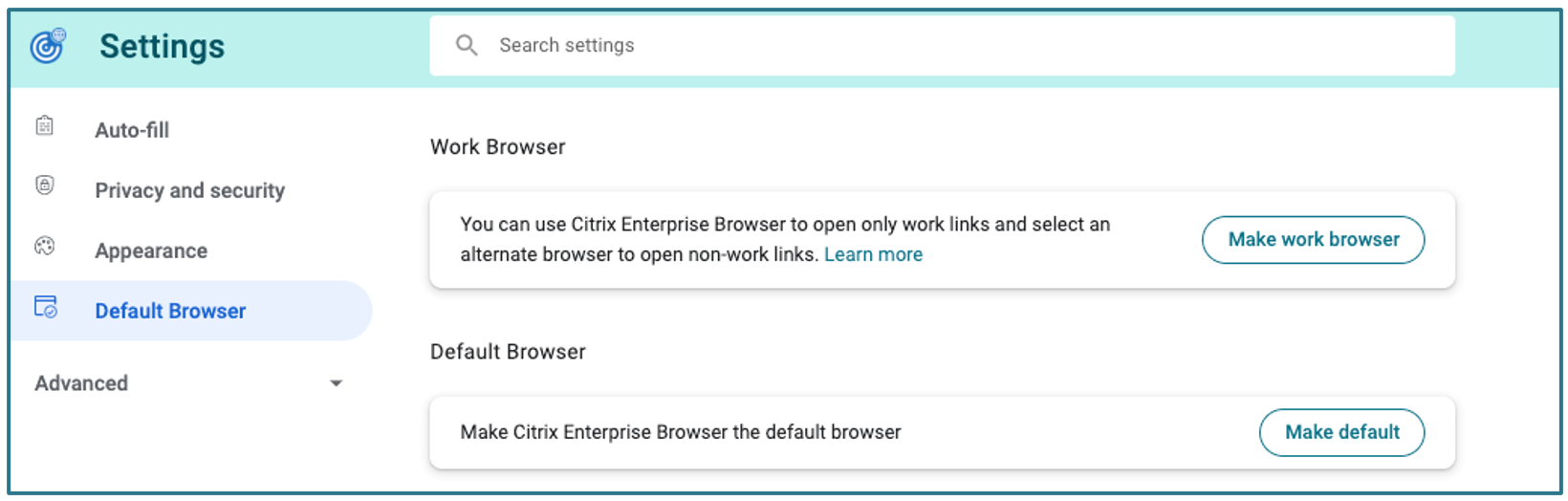Click the Settings page title
Viewport: 1568px width, 501px height.
point(162,46)
